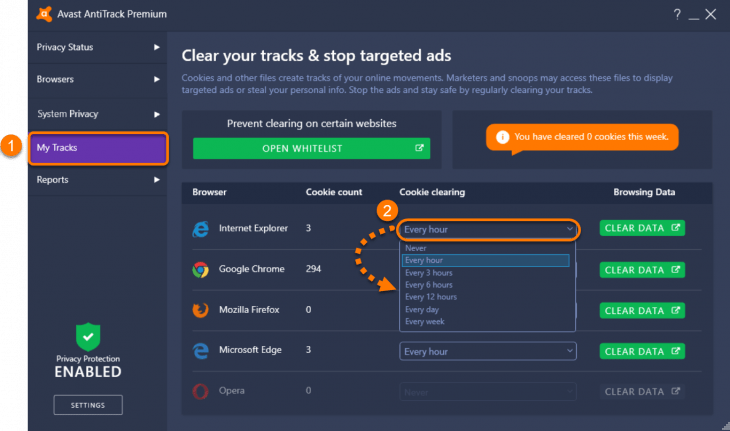Open Browsers section in sidebar
Image resolution: width=730 pixels, height=431 pixels.
98,79
